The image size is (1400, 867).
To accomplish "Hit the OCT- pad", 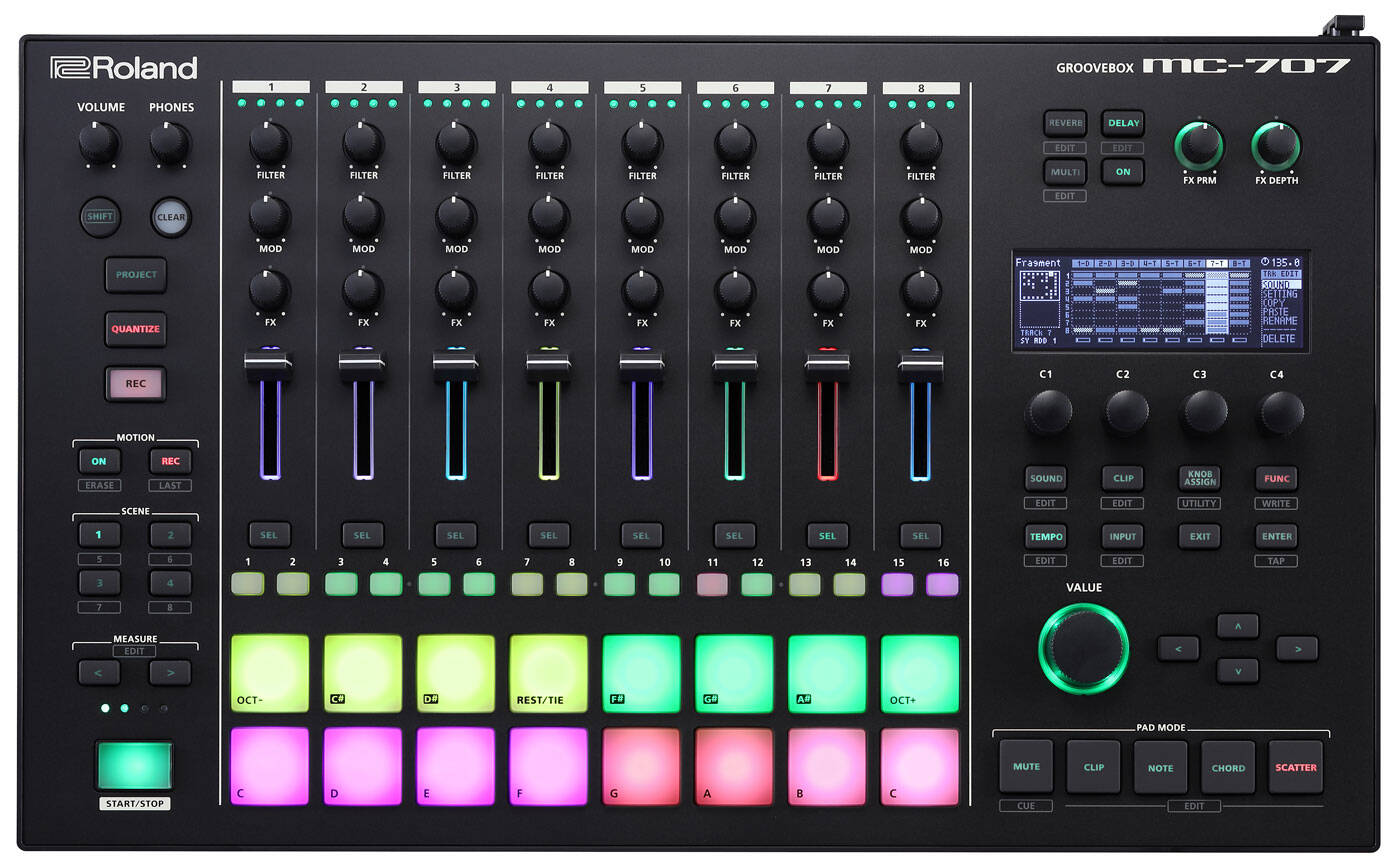I will pyautogui.click(x=270, y=673).
